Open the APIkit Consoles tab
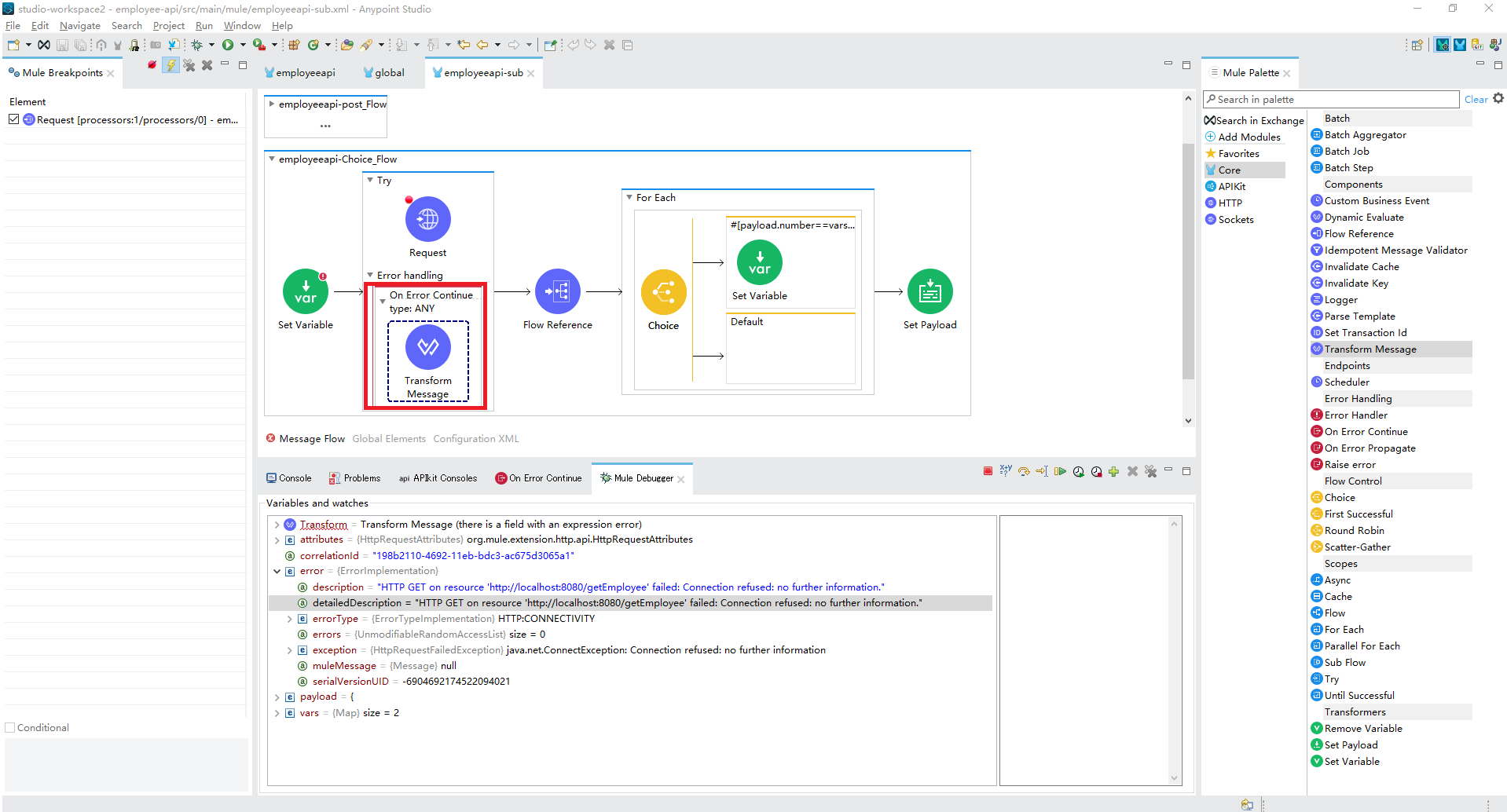The image size is (1507, 812). pos(438,478)
